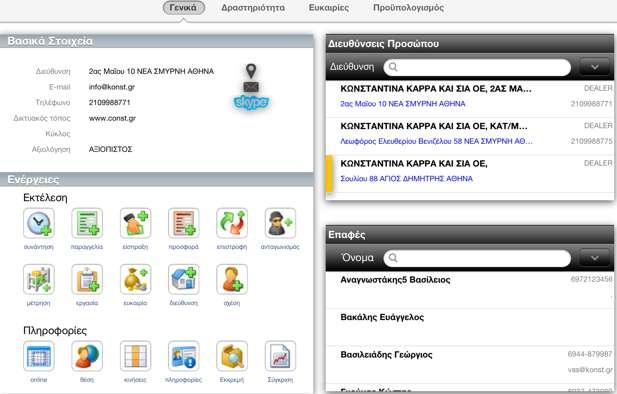
Task: Add a return (επιστροφή) record
Action: coord(232,223)
